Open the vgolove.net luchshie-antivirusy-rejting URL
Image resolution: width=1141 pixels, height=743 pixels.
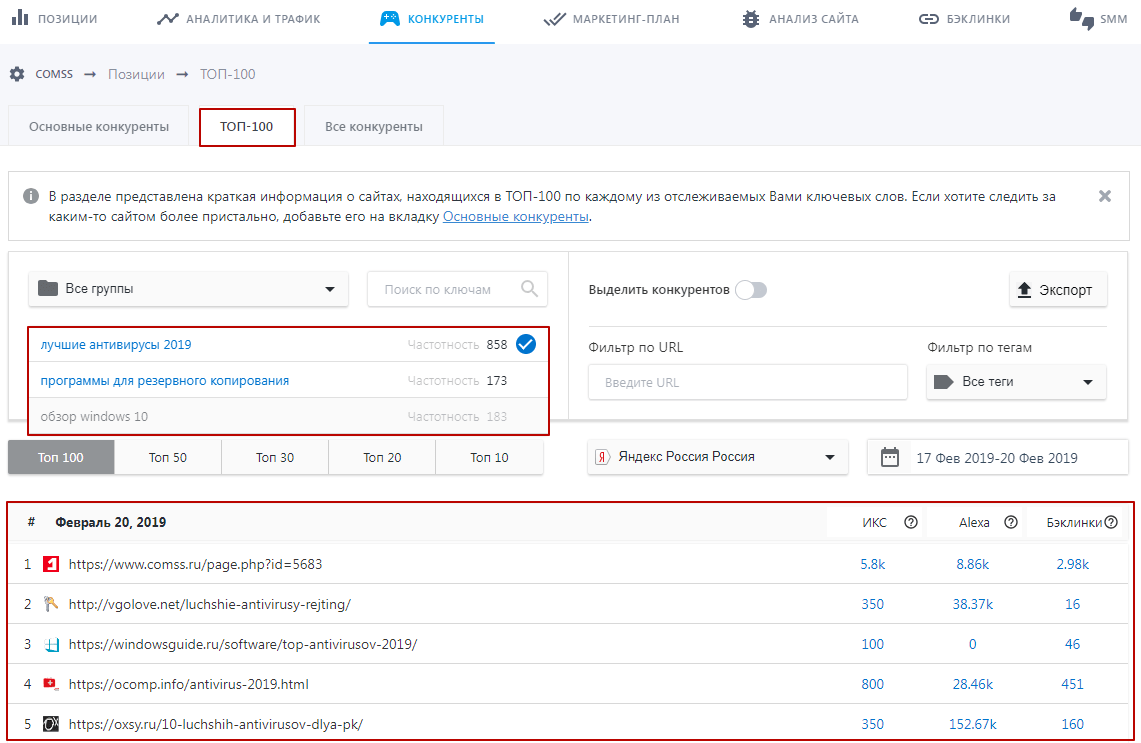point(210,604)
